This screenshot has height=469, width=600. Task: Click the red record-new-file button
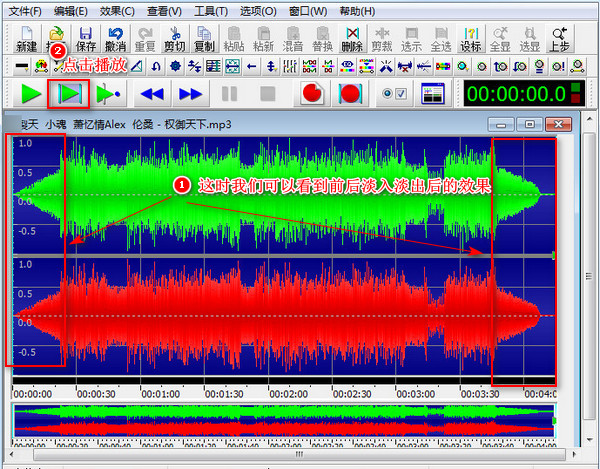point(311,94)
